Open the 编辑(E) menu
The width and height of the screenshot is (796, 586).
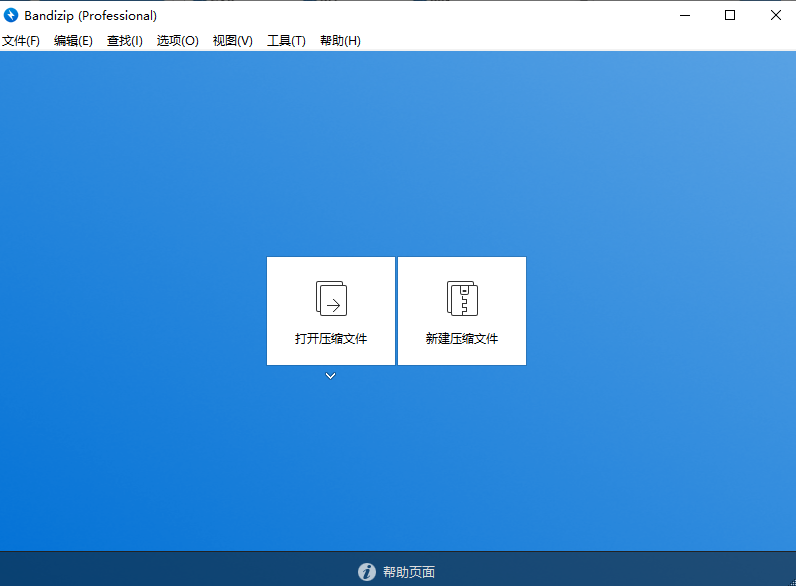(73, 41)
